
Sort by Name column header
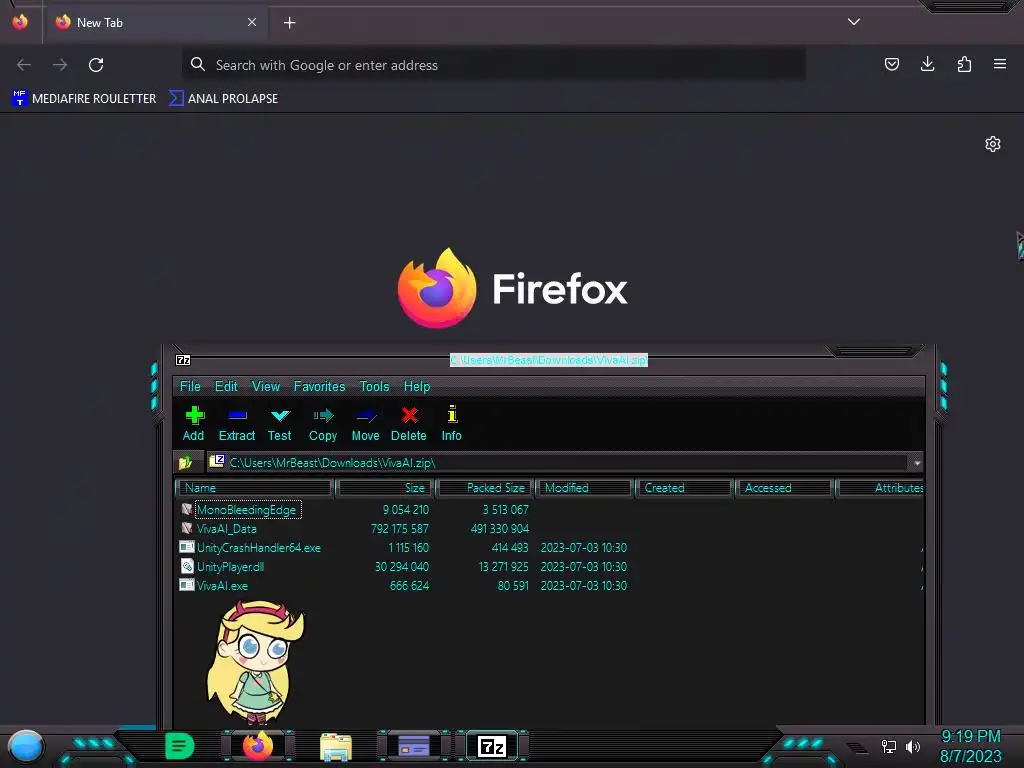255,488
